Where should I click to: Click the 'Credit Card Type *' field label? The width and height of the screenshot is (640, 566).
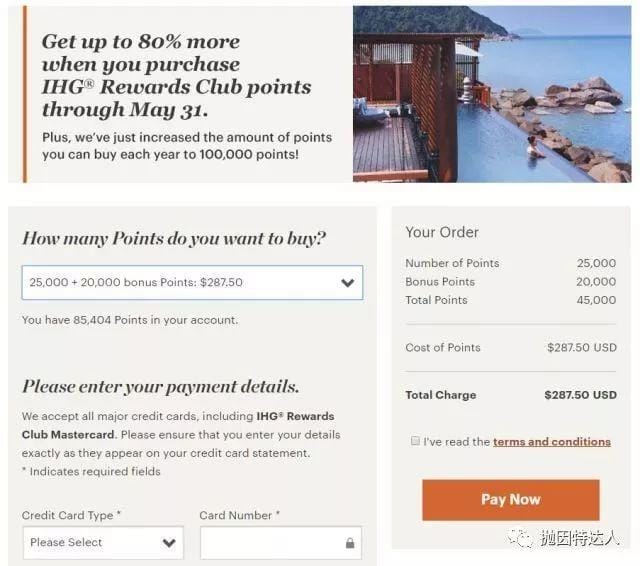pyautogui.click(x=72, y=515)
